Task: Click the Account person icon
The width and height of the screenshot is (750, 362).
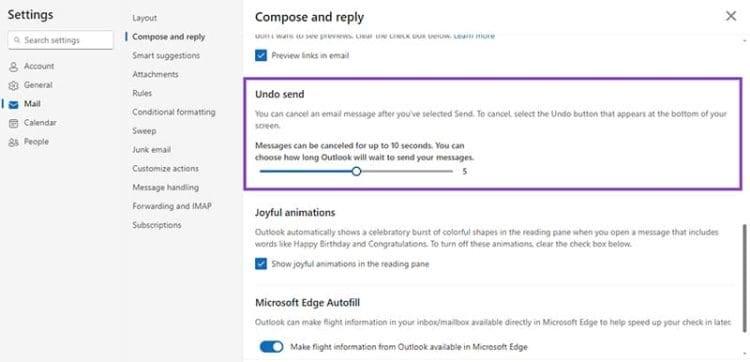Action: 13,66
